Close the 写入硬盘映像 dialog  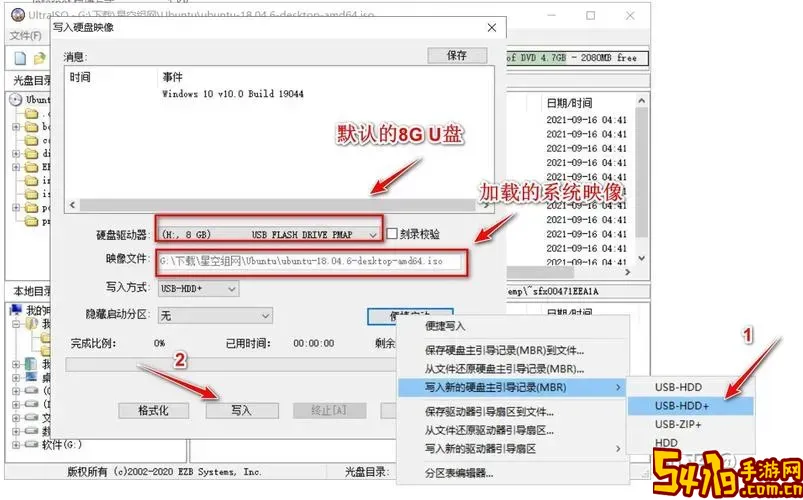[492, 28]
